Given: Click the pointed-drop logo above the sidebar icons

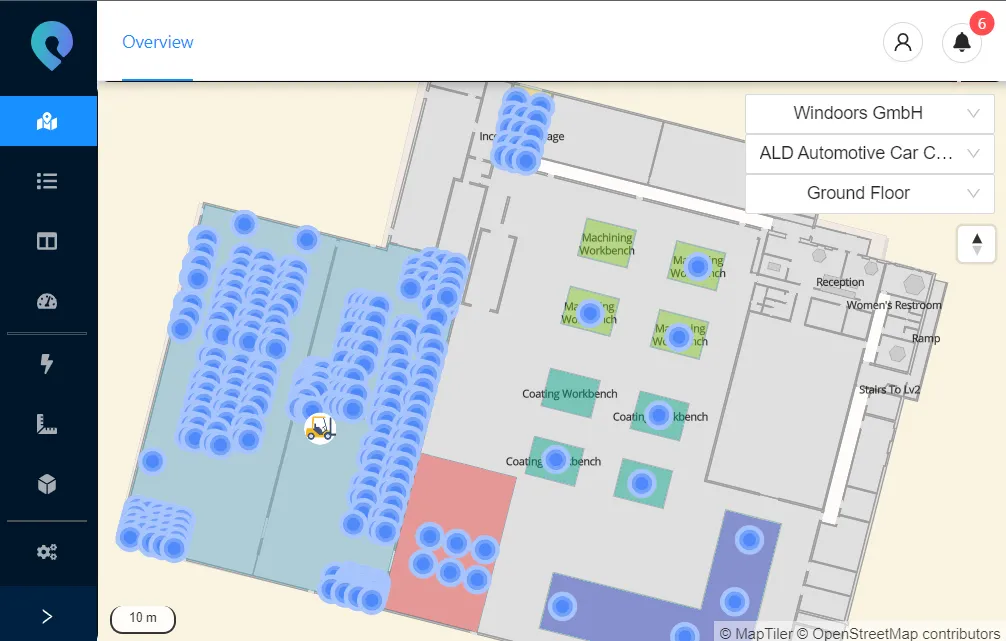Looking at the screenshot, I should pyautogui.click(x=51, y=45).
